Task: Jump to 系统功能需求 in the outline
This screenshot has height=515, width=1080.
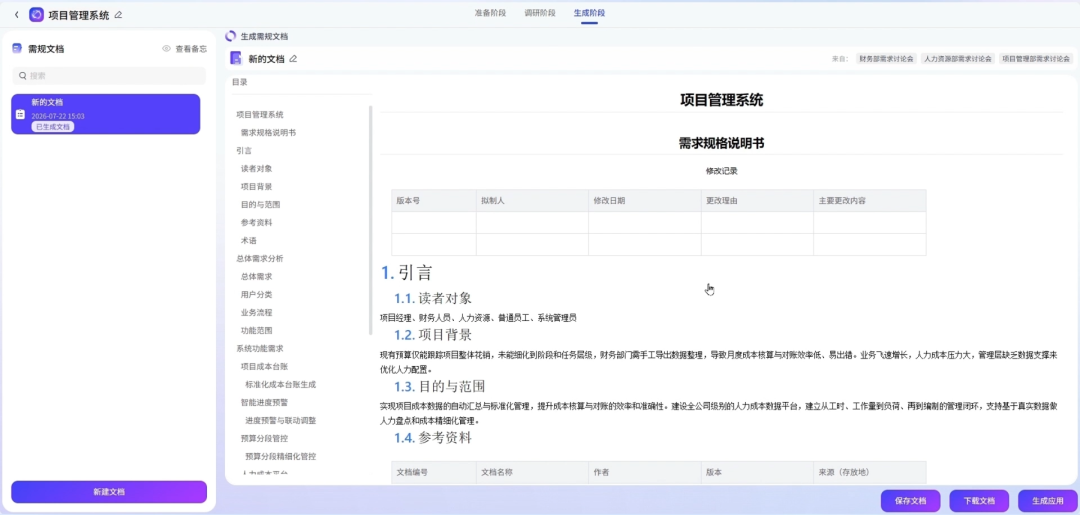Action: [260, 348]
